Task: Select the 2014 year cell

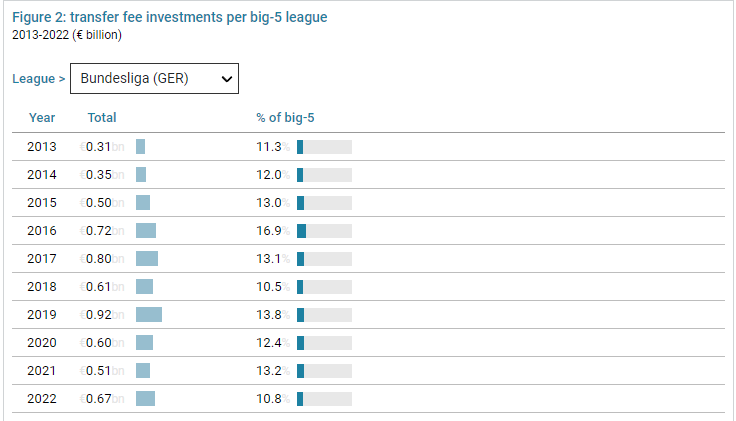Action: tap(42, 175)
